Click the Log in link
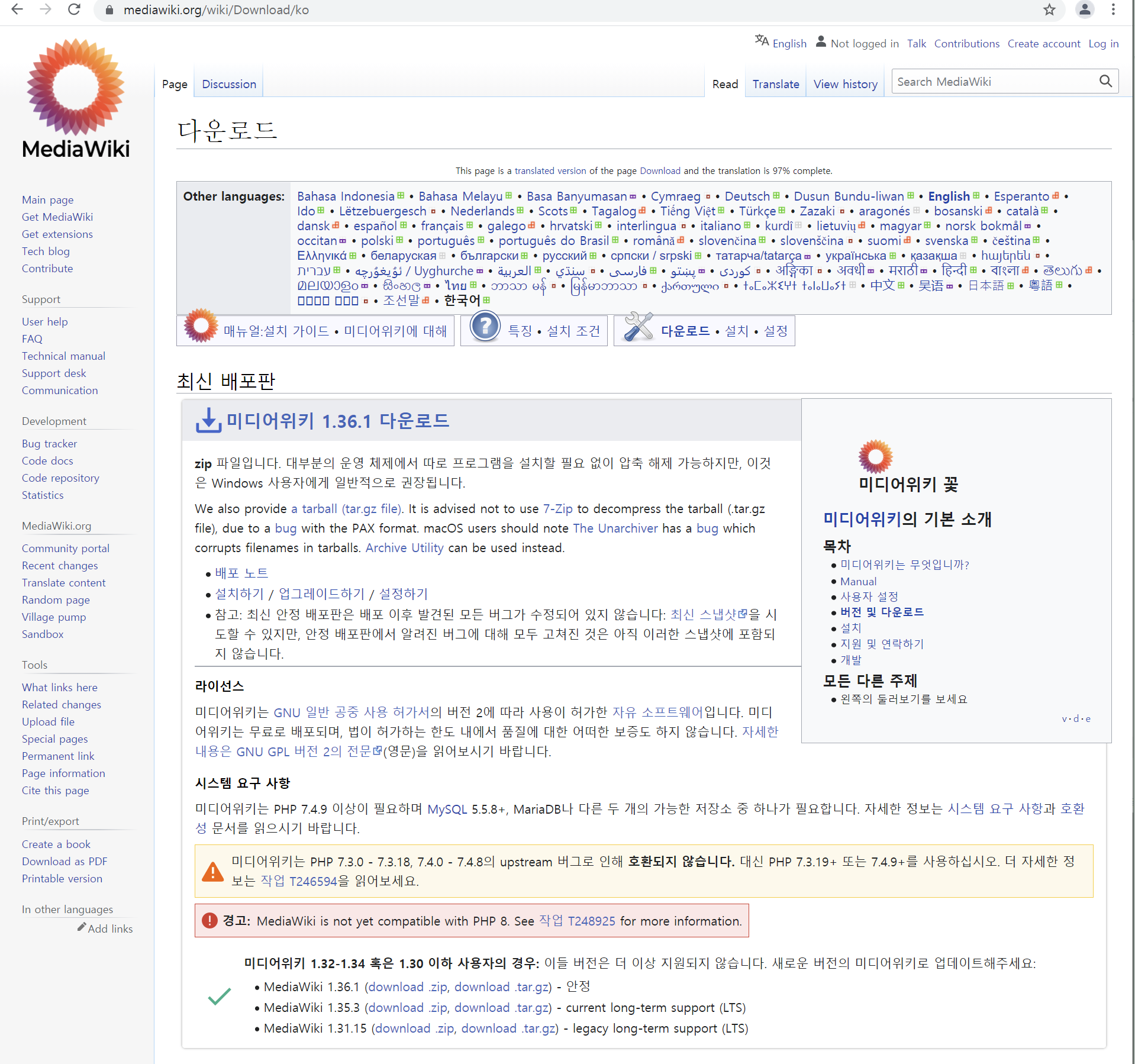 coord(1103,43)
